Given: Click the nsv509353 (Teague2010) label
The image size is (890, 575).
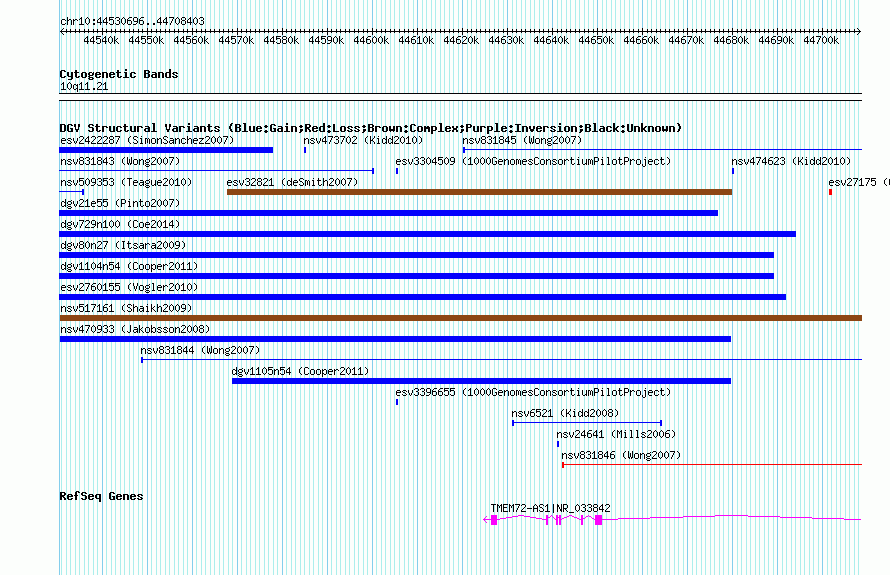Looking at the screenshot, I should coord(126,182).
